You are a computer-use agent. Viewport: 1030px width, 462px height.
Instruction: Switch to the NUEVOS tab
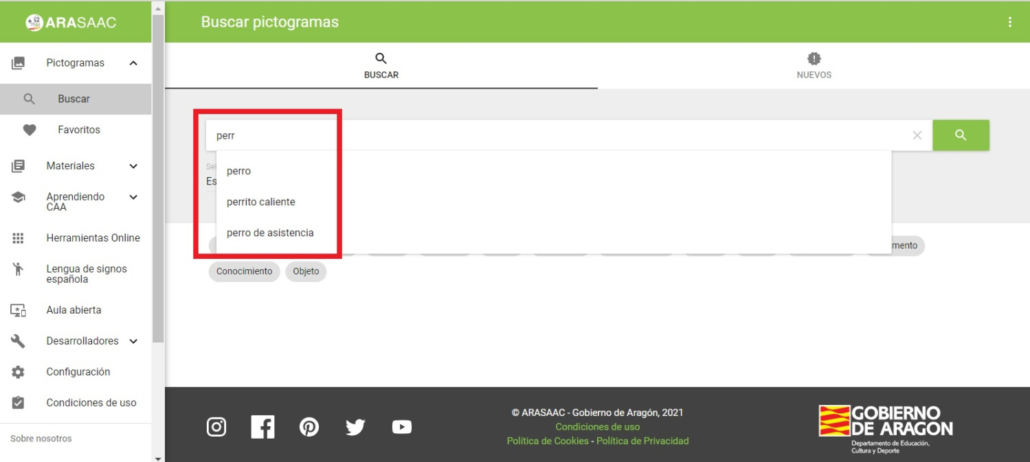(x=814, y=66)
